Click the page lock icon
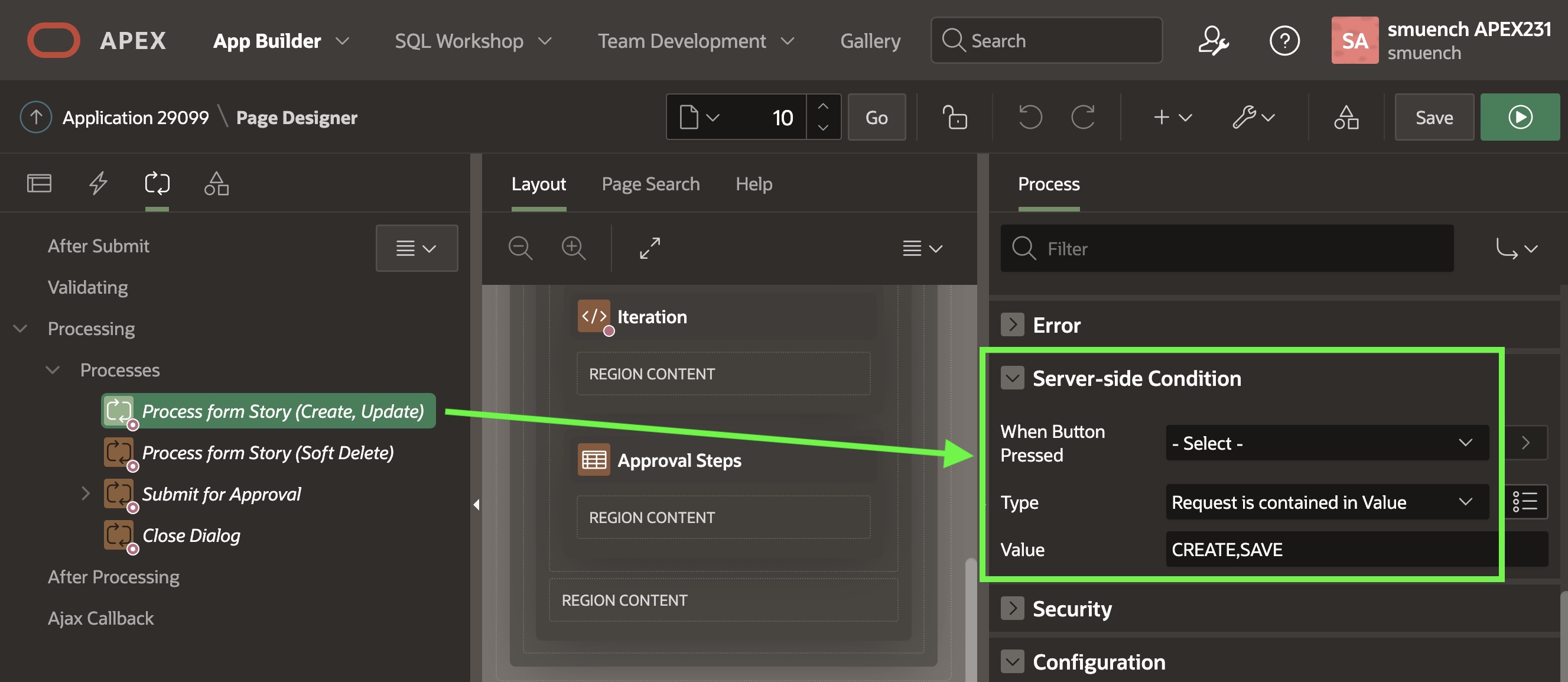Viewport: 1568px width, 682px height. click(x=954, y=117)
